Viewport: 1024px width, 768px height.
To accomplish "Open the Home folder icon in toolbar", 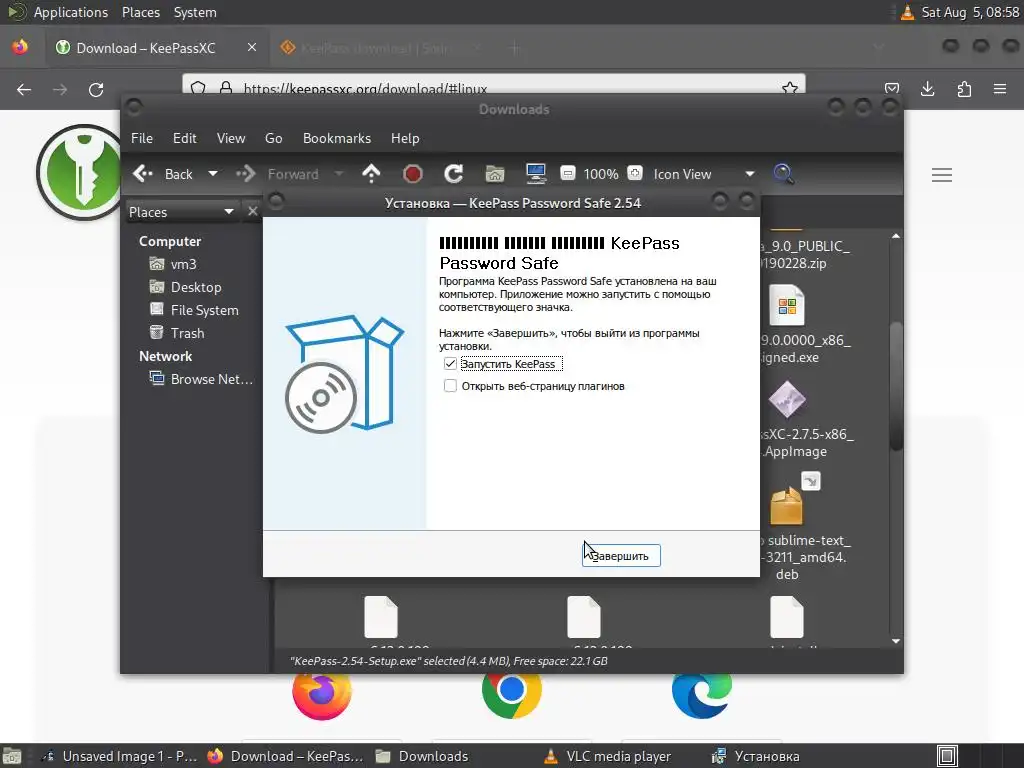I will coord(495,174).
